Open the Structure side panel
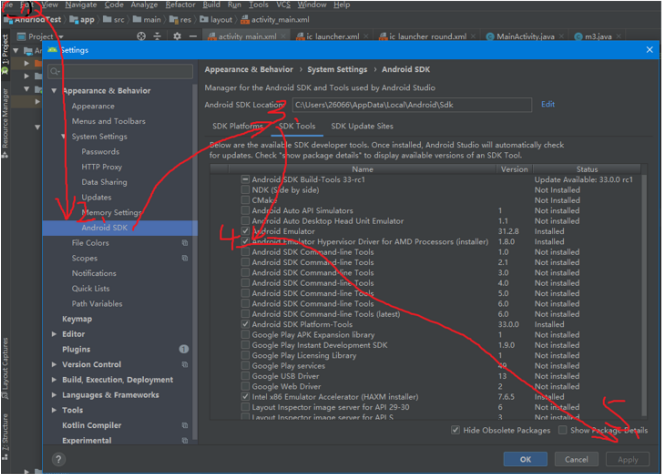The width and height of the screenshot is (662, 474). pyautogui.click(x=5, y=437)
